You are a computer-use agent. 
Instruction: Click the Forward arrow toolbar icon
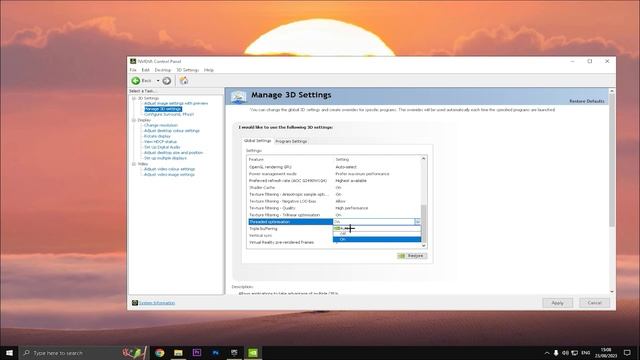[x=167, y=81]
